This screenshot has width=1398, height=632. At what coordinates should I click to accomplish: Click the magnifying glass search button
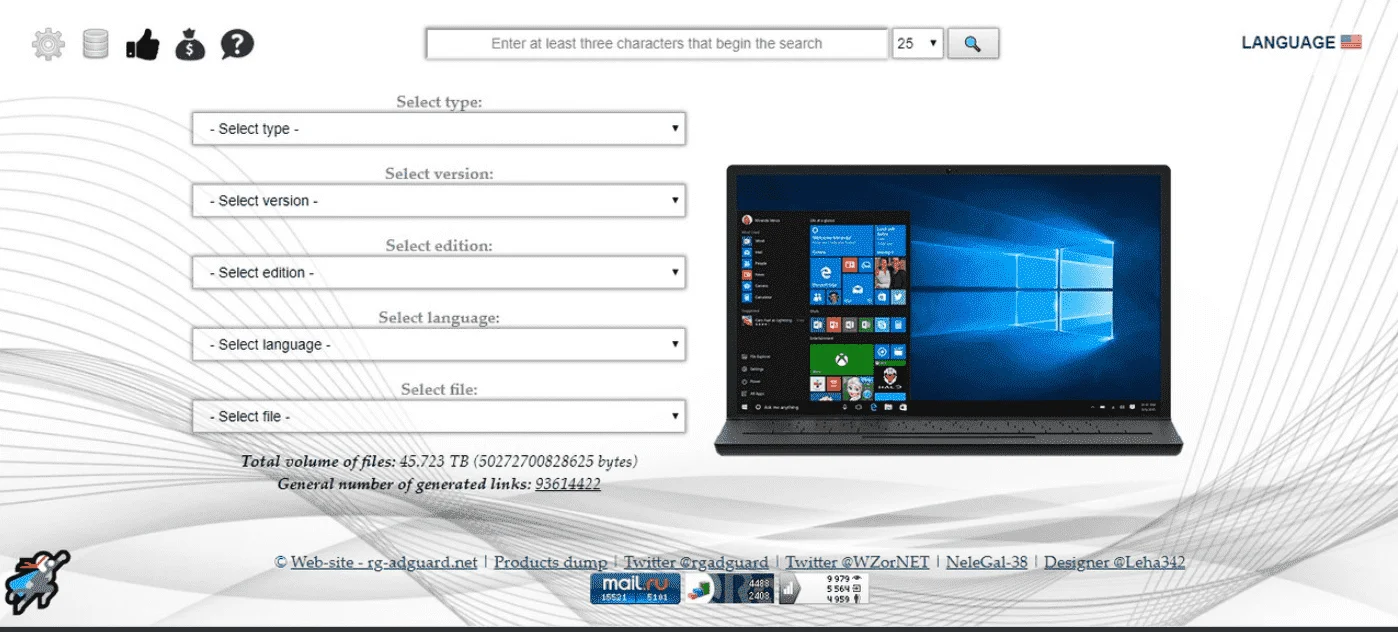point(973,43)
